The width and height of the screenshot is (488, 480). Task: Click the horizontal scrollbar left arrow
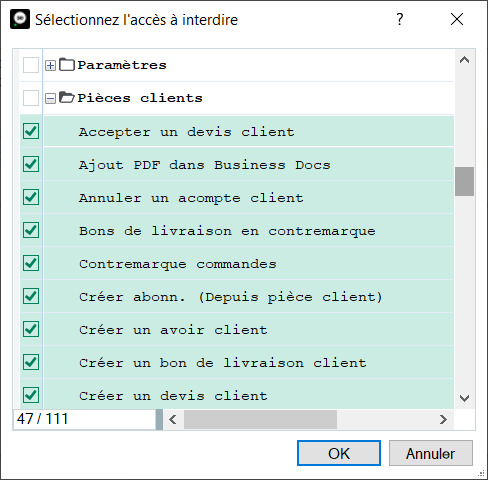[x=173, y=419]
